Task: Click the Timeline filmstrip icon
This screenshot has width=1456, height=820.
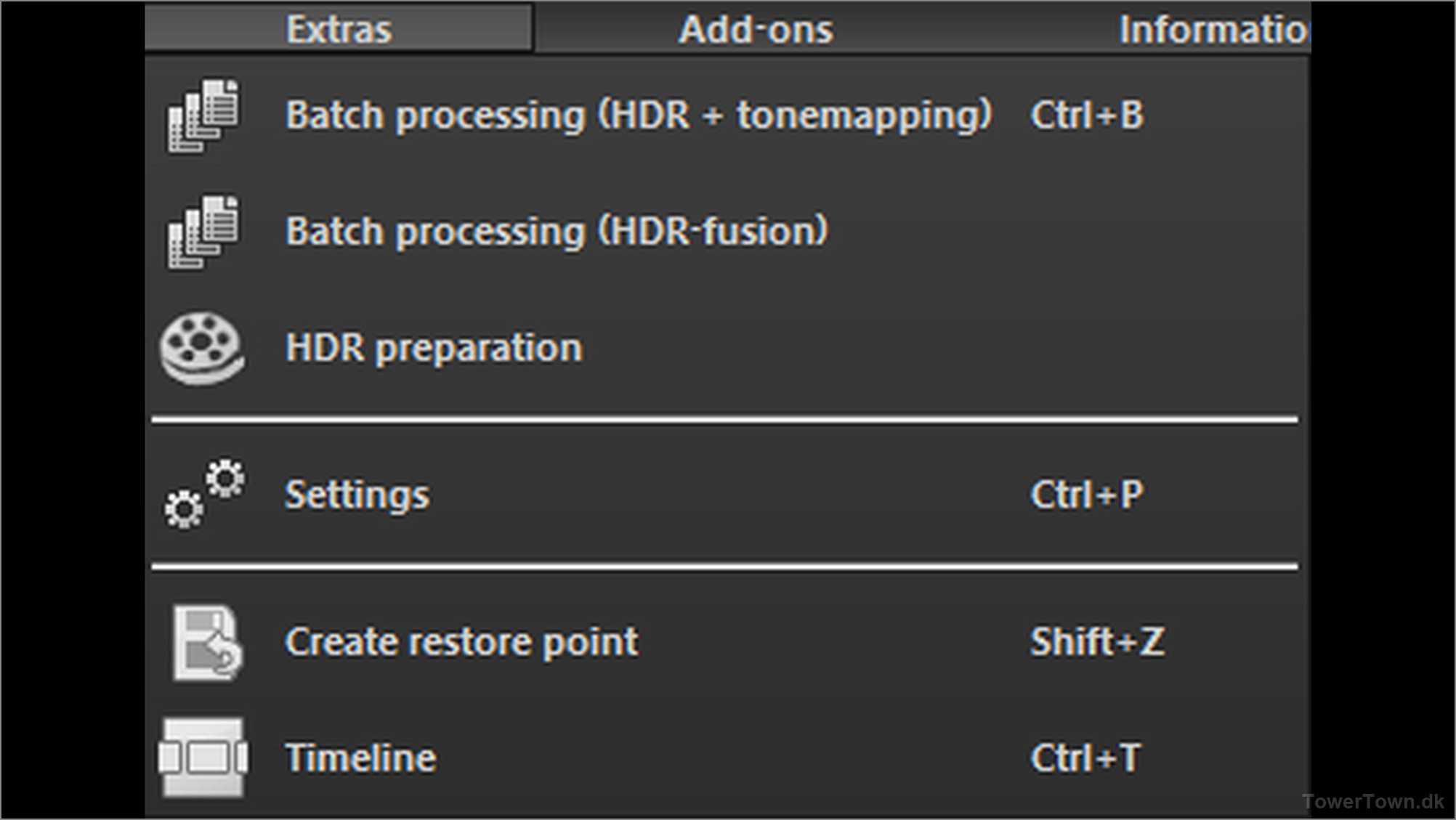Action: click(x=203, y=758)
